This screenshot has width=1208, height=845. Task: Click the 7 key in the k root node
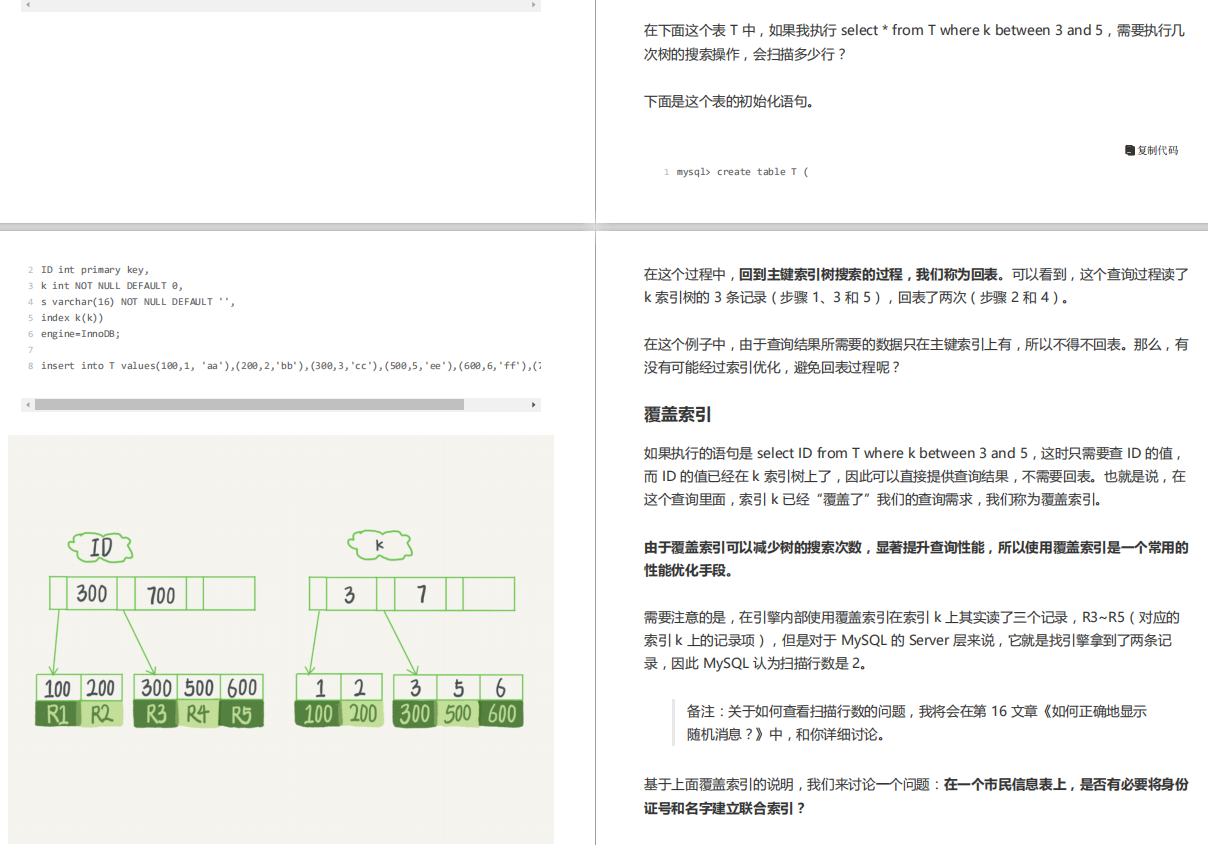[x=421, y=594]
